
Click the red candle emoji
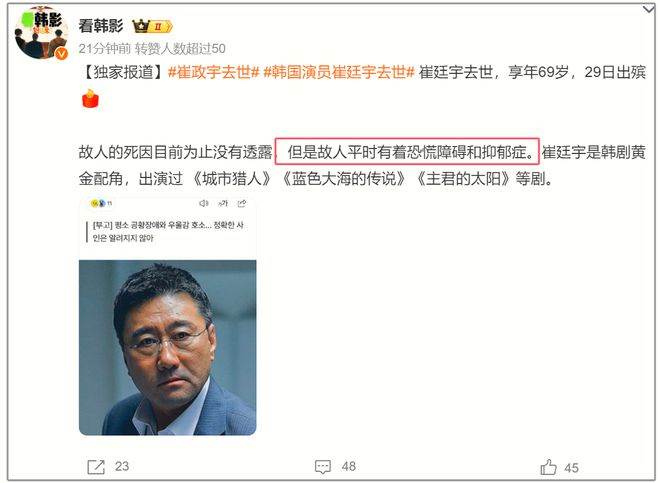pos(90,99)
